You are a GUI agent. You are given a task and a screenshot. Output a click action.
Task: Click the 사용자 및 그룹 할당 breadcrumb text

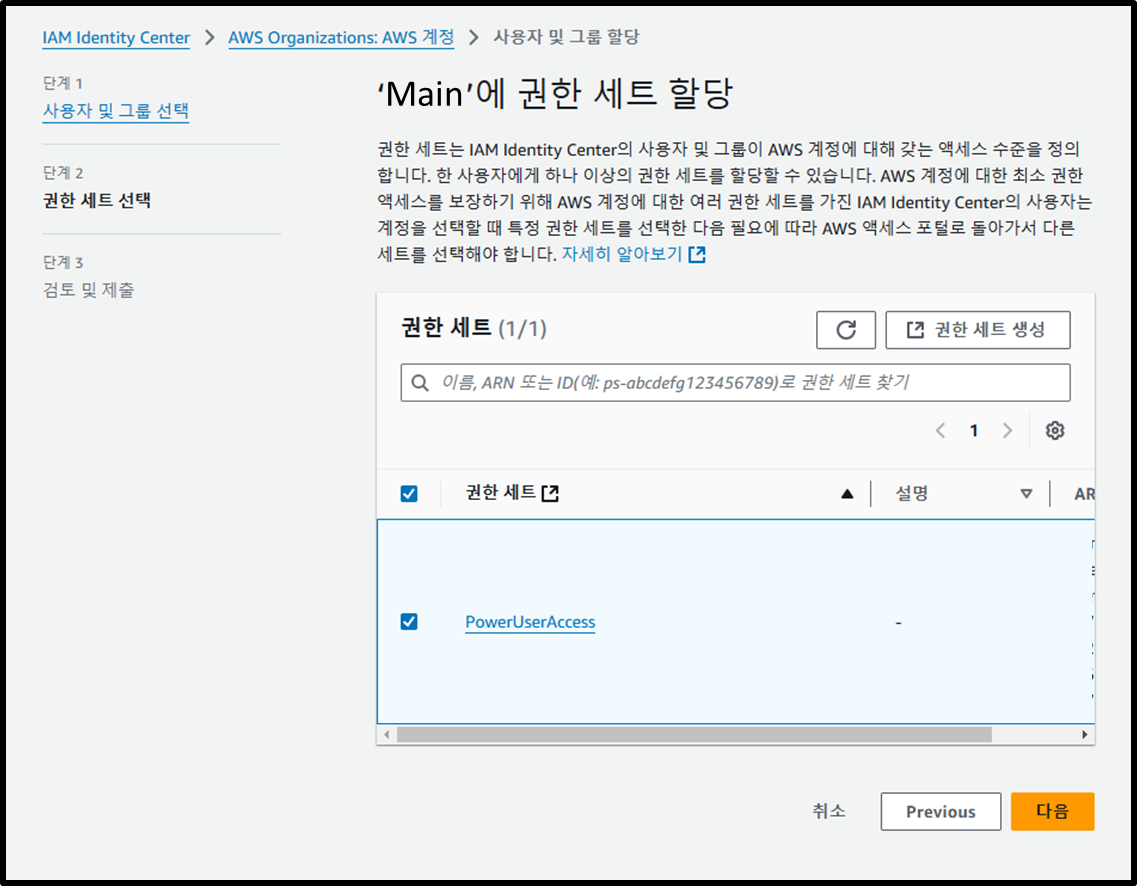pos(566,37)
